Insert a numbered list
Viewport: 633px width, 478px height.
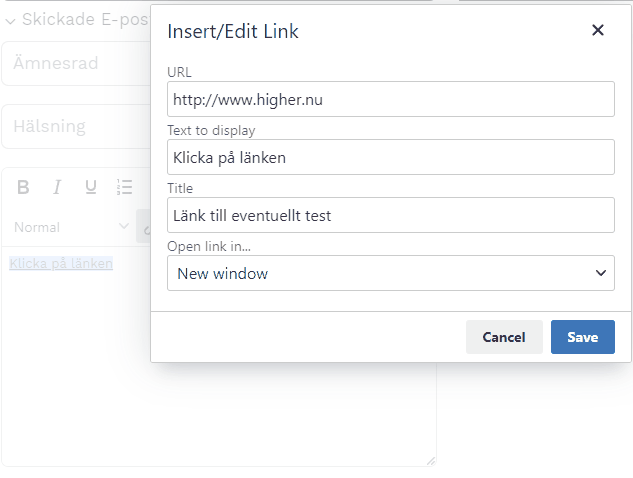[125, 187]
